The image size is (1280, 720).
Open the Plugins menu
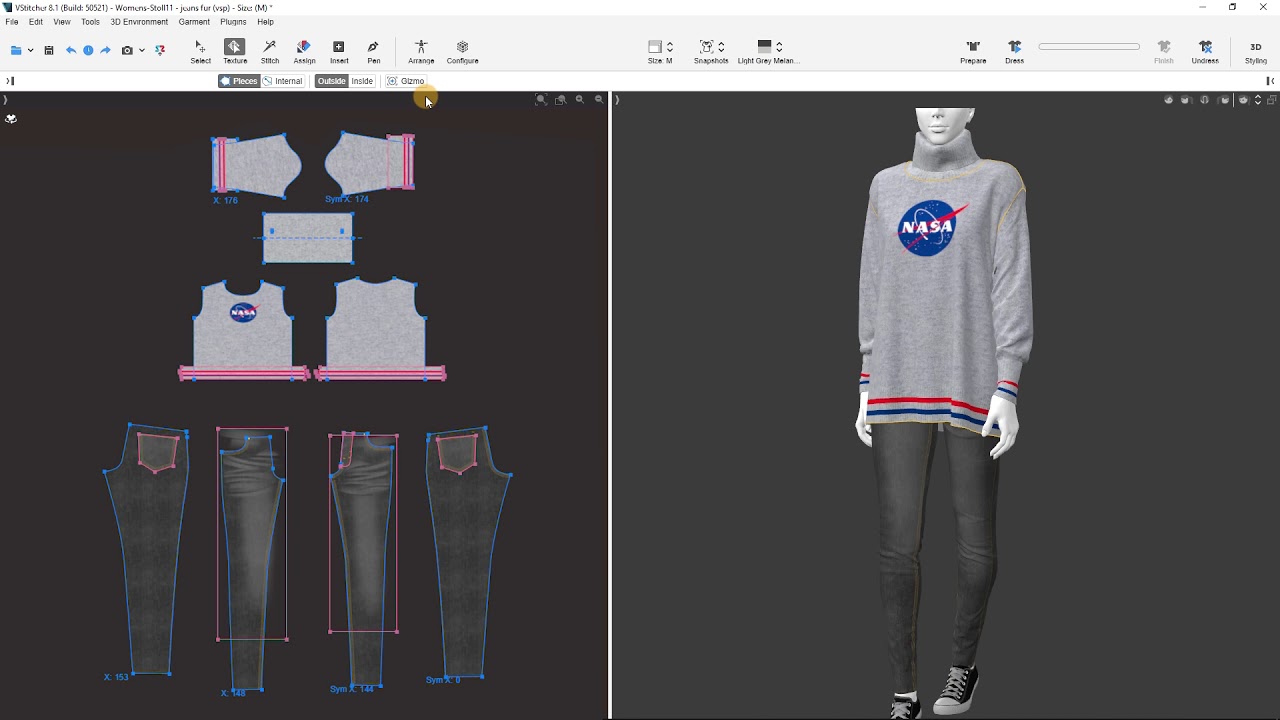coord(233,22)
